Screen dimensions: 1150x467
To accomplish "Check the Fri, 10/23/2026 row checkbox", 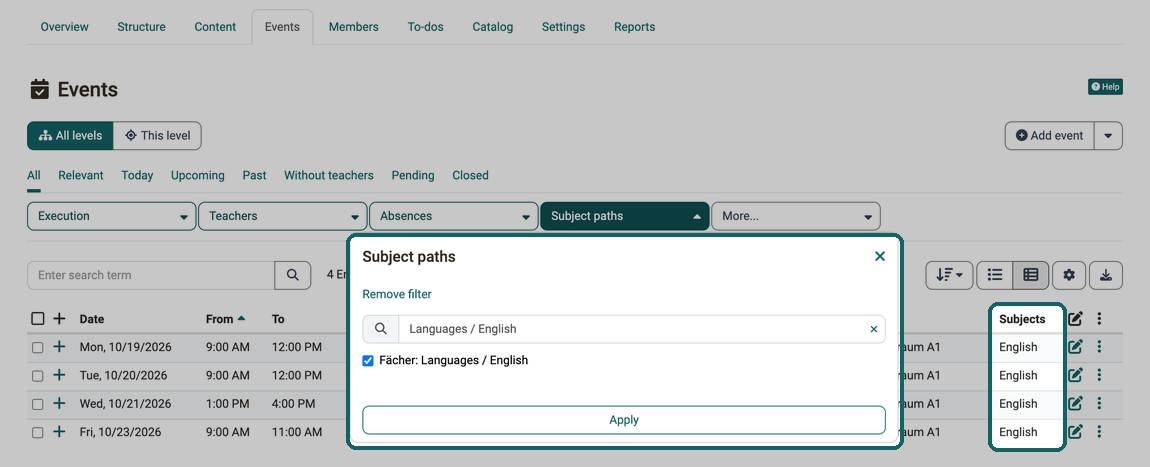I will 37,433.
